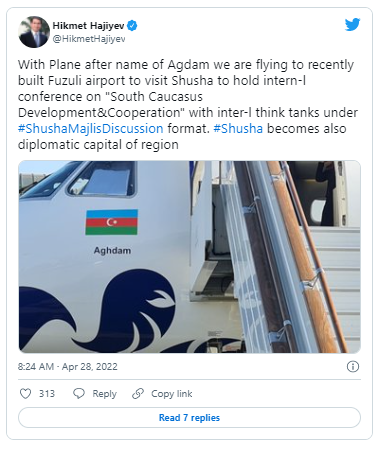Click the copy link chain icon
The image size is (386, 455).
click(x=138, y=394)
